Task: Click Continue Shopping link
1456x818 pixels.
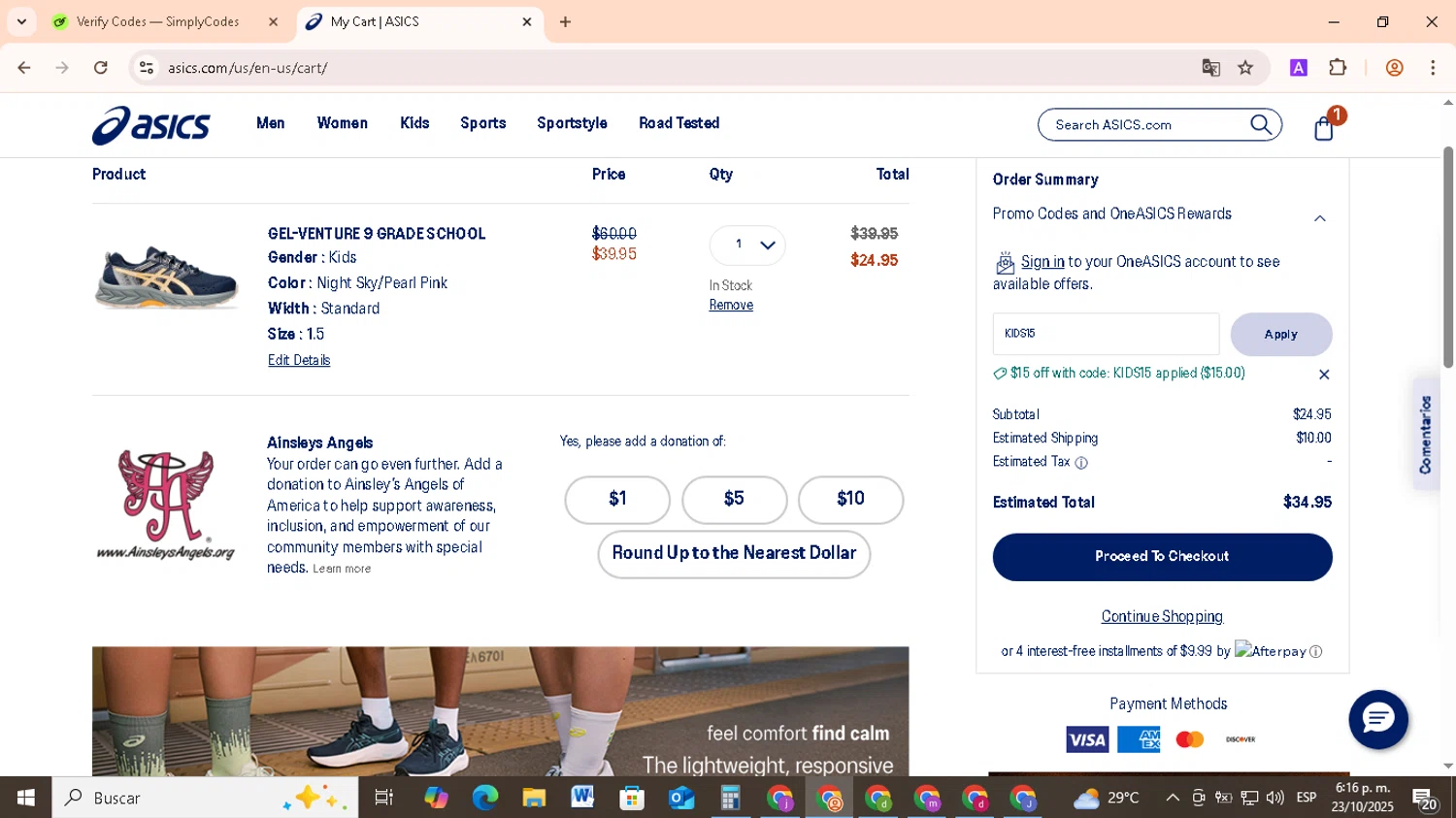Action: point(1162,617)
